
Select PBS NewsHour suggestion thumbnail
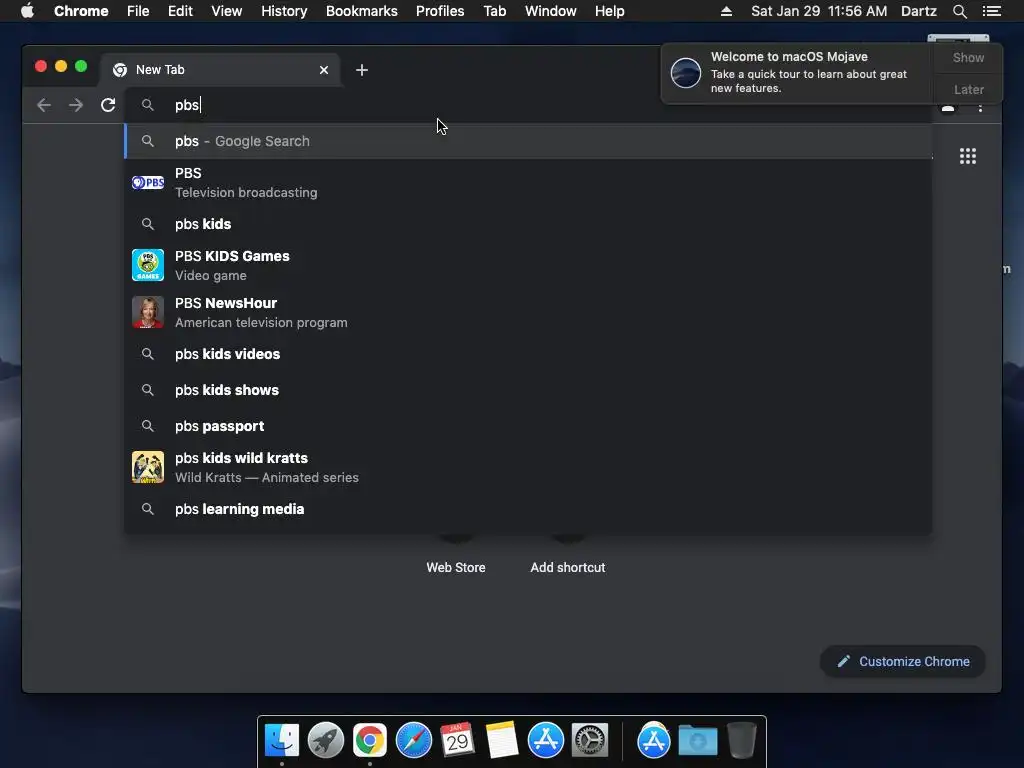(x=148, y=312)
